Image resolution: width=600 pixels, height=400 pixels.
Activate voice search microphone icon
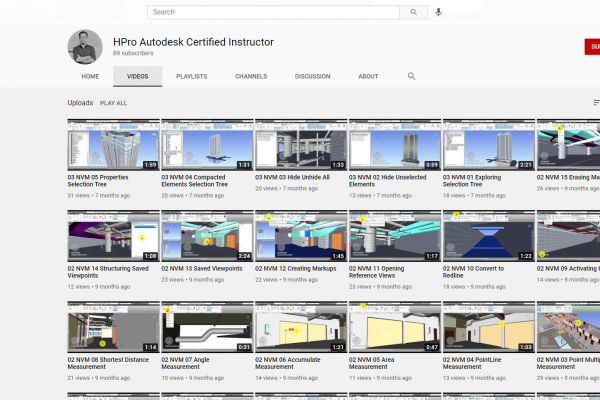point(439,12)
